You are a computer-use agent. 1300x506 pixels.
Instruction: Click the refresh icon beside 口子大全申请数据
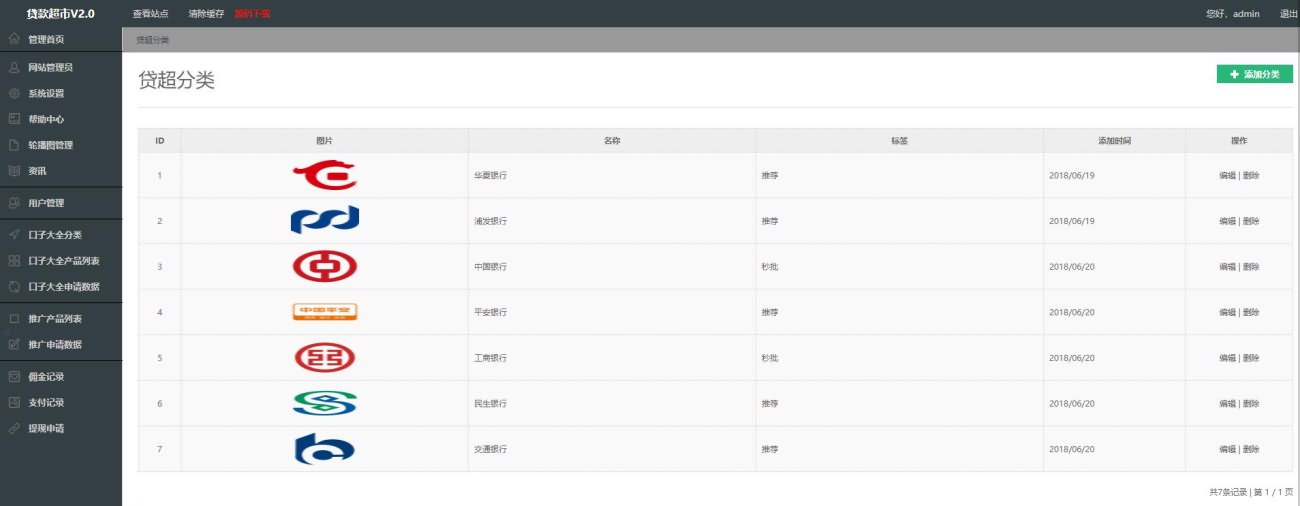click(x=14, y=287)
